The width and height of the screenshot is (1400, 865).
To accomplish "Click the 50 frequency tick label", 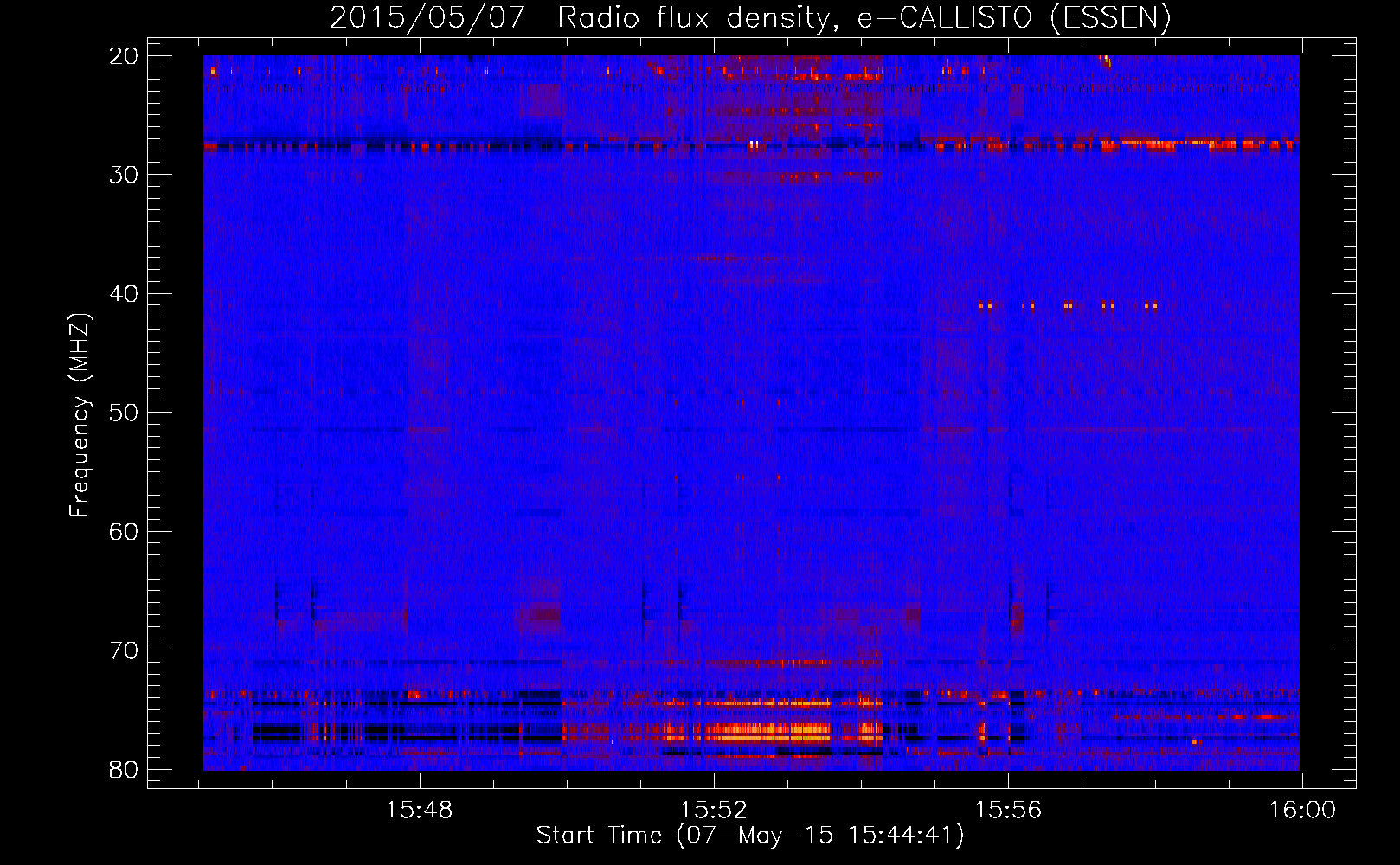I will tap(124, 413).
